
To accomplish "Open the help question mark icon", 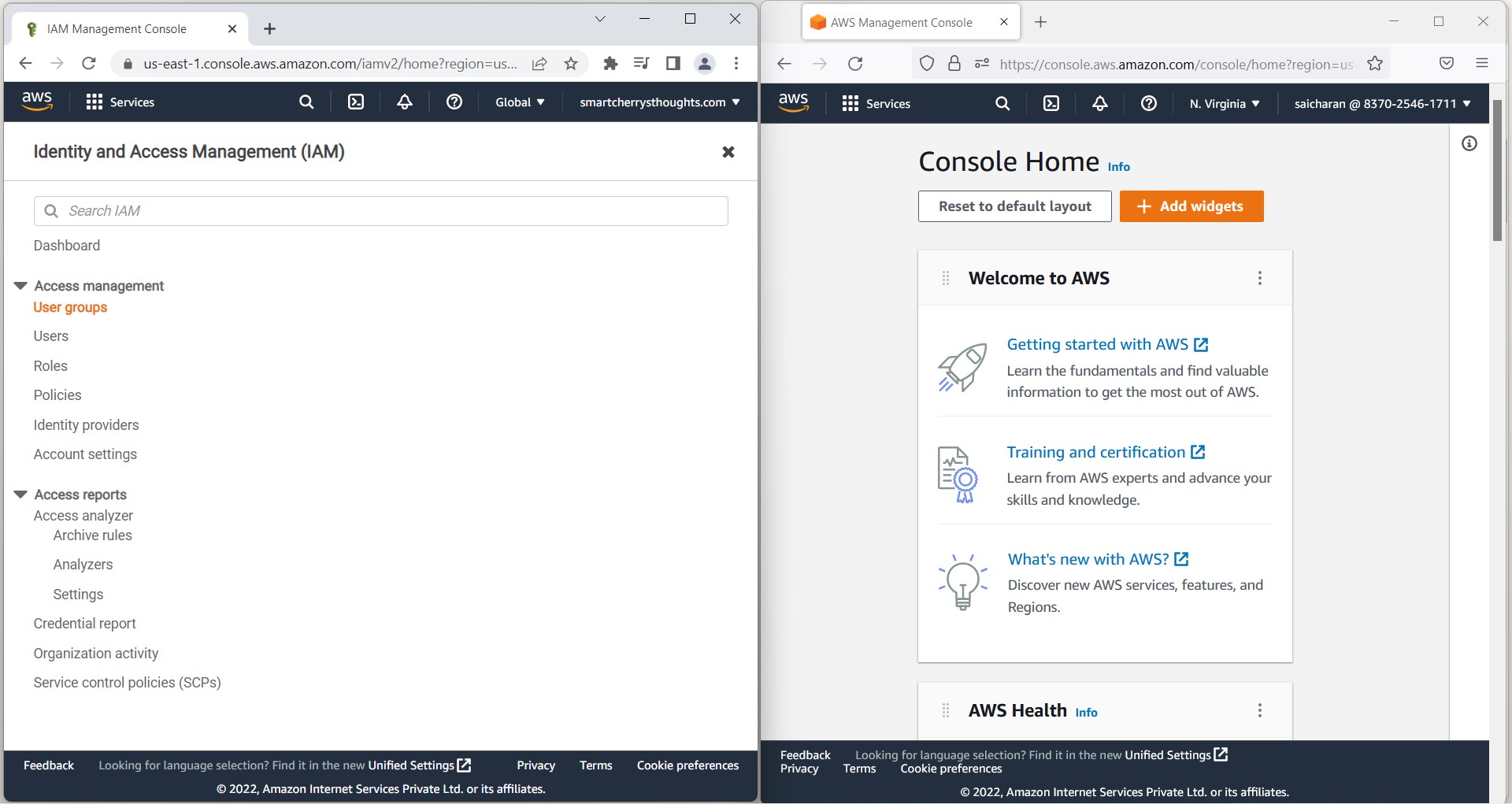I will [454, 102].
